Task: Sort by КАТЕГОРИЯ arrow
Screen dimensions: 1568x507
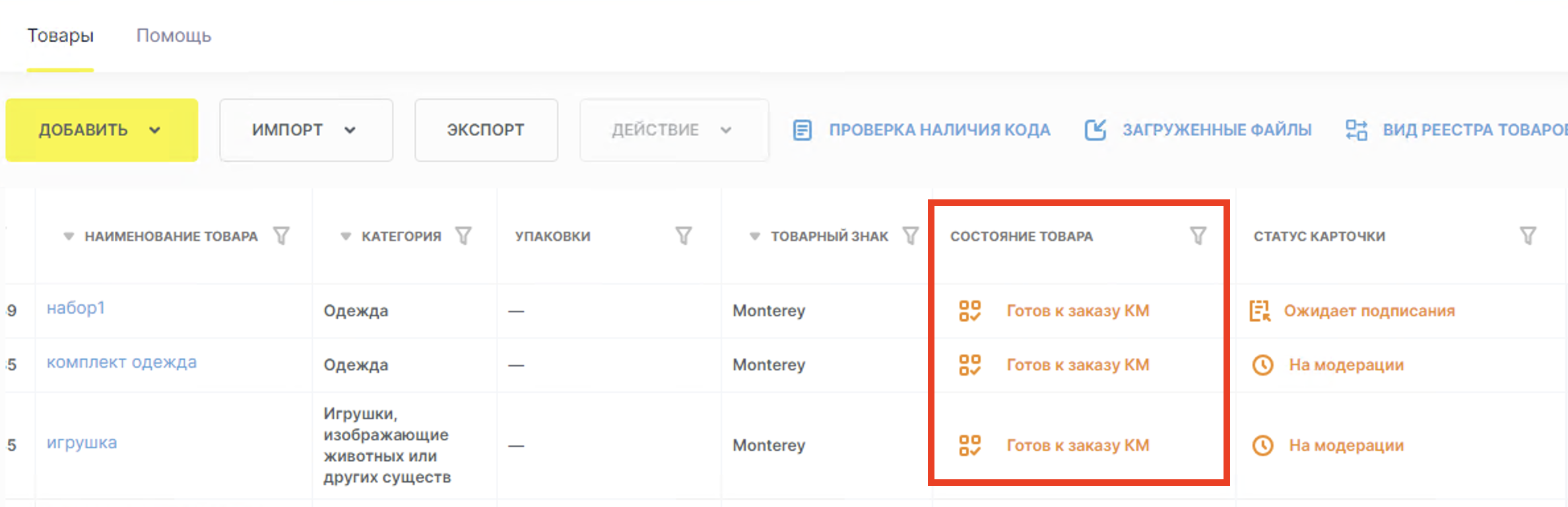Action: (345, 236)
